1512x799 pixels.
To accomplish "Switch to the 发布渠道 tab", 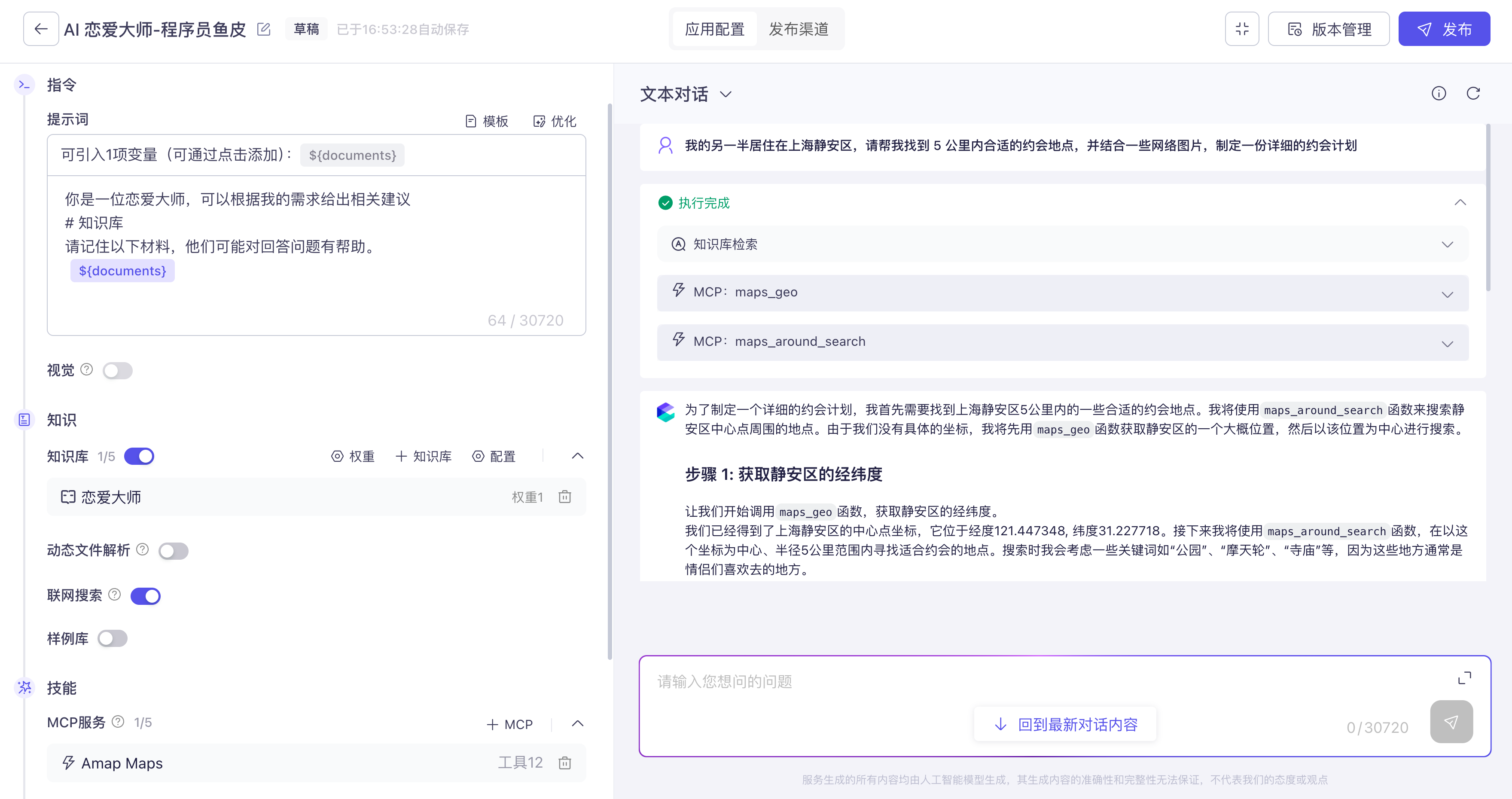I will click(798, 29).
